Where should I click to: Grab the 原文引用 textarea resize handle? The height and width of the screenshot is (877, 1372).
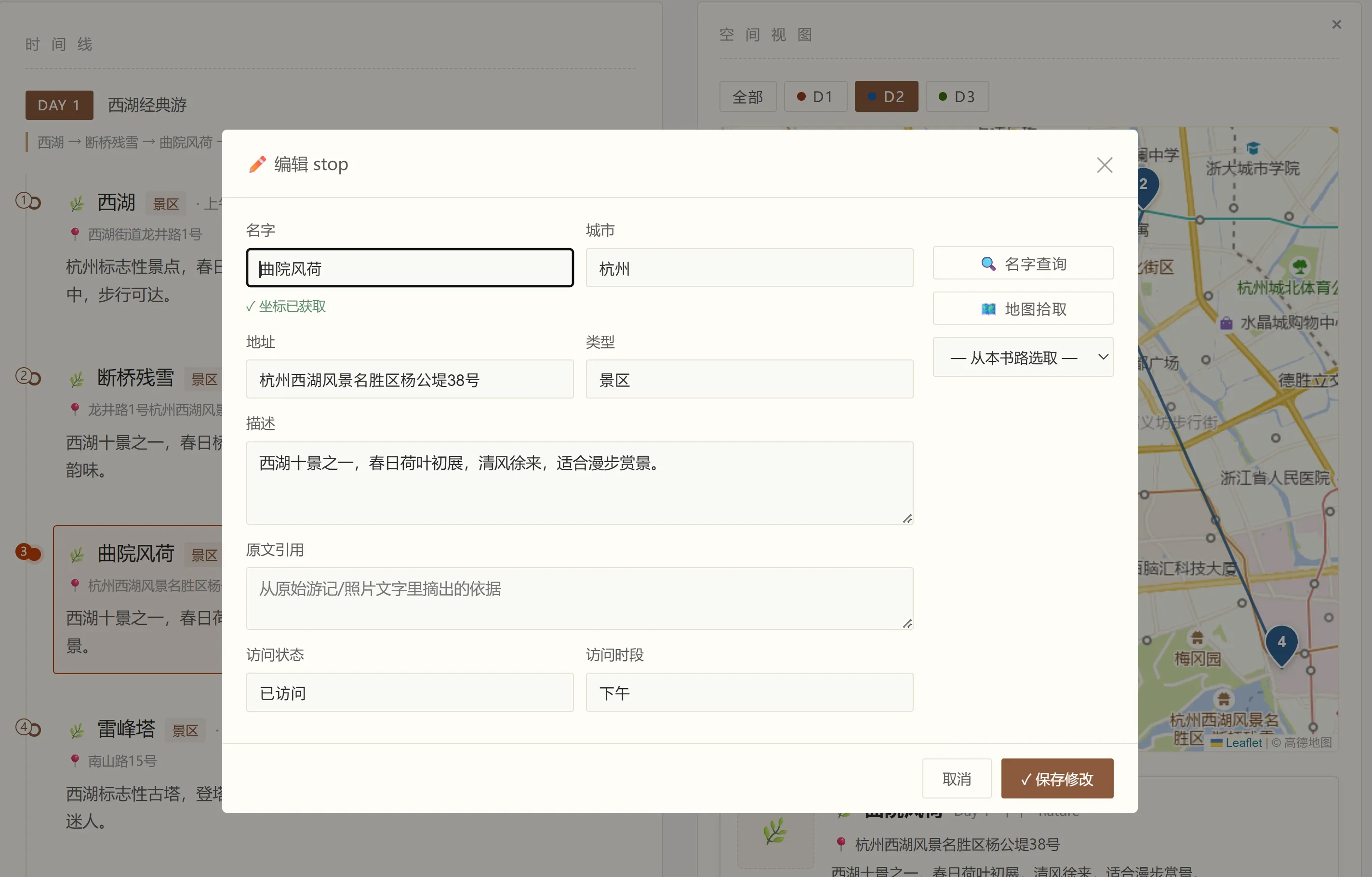coord(907,624)
